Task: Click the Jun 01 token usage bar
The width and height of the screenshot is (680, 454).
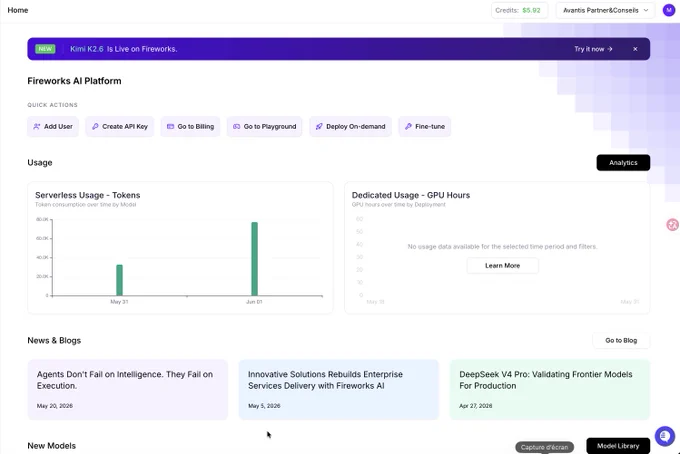Action: (255, 259)
